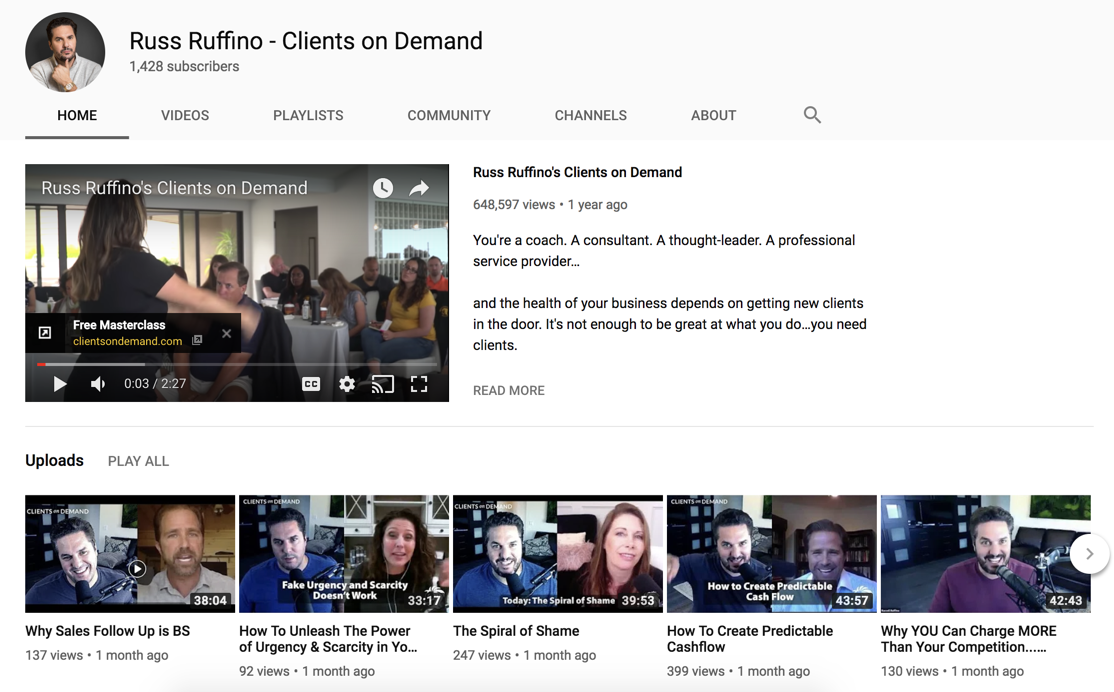Expand description with Read More
This screenshot has width=1114, height=692.
pos(509,391)
